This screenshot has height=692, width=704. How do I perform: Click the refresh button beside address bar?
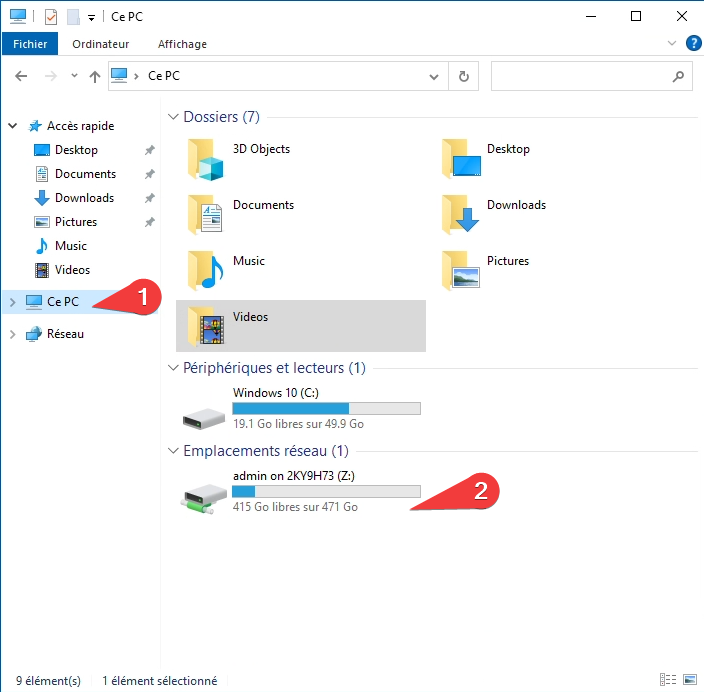pyautogui.click(x=463, y=76)
